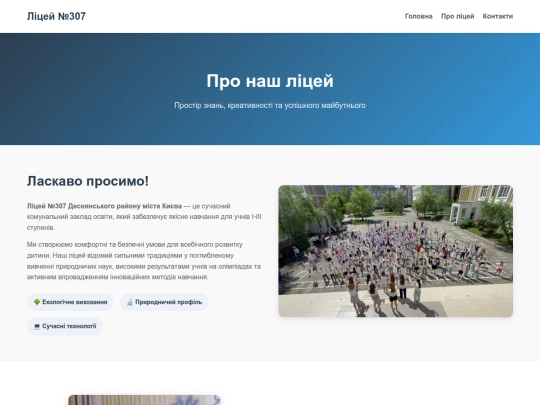The width and height of the screenshot is (540, 405).
Task: Click the Сучасні технології tag
Action: [65, 326]
